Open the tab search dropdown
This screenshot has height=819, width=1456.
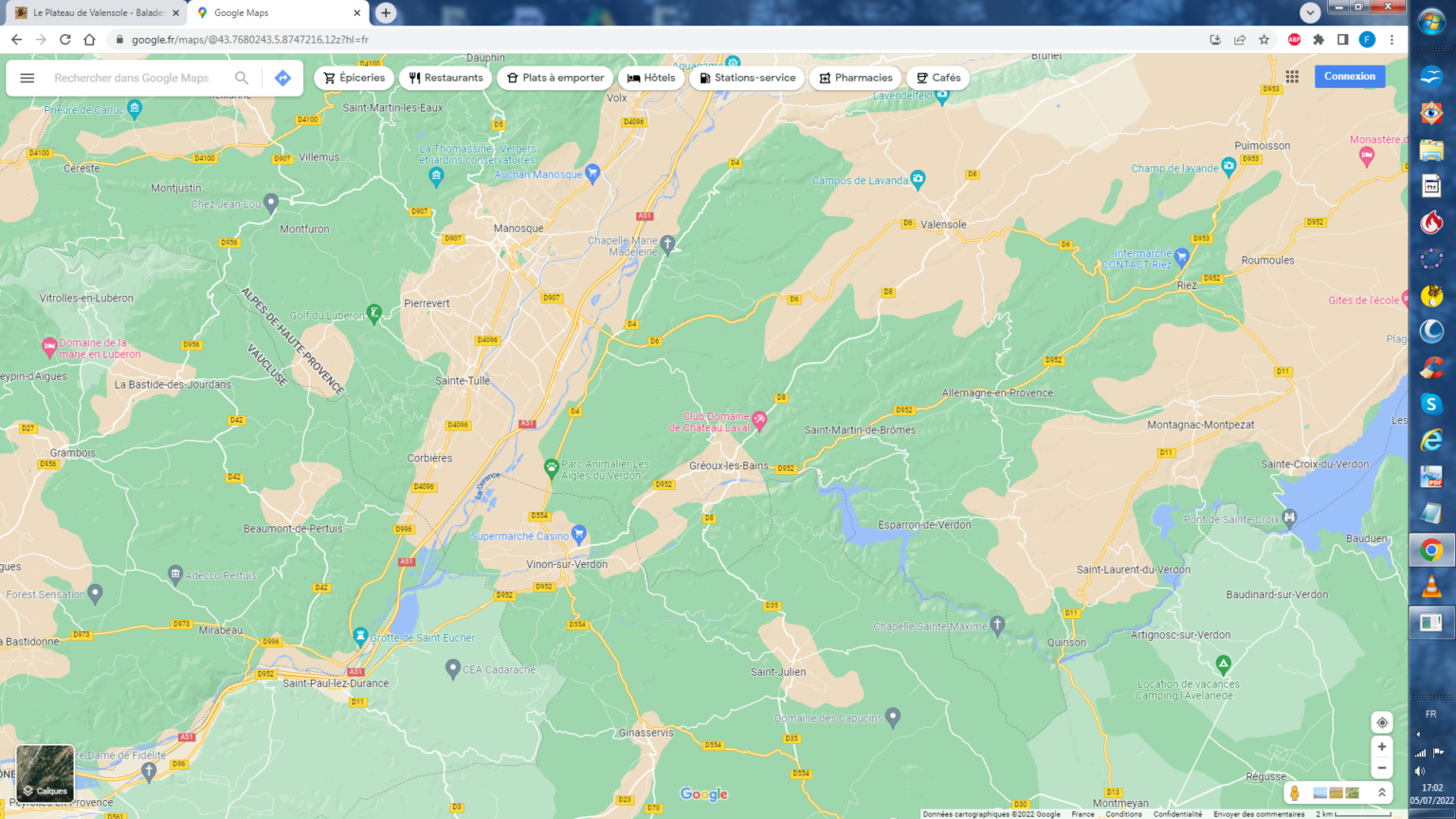1310,12
